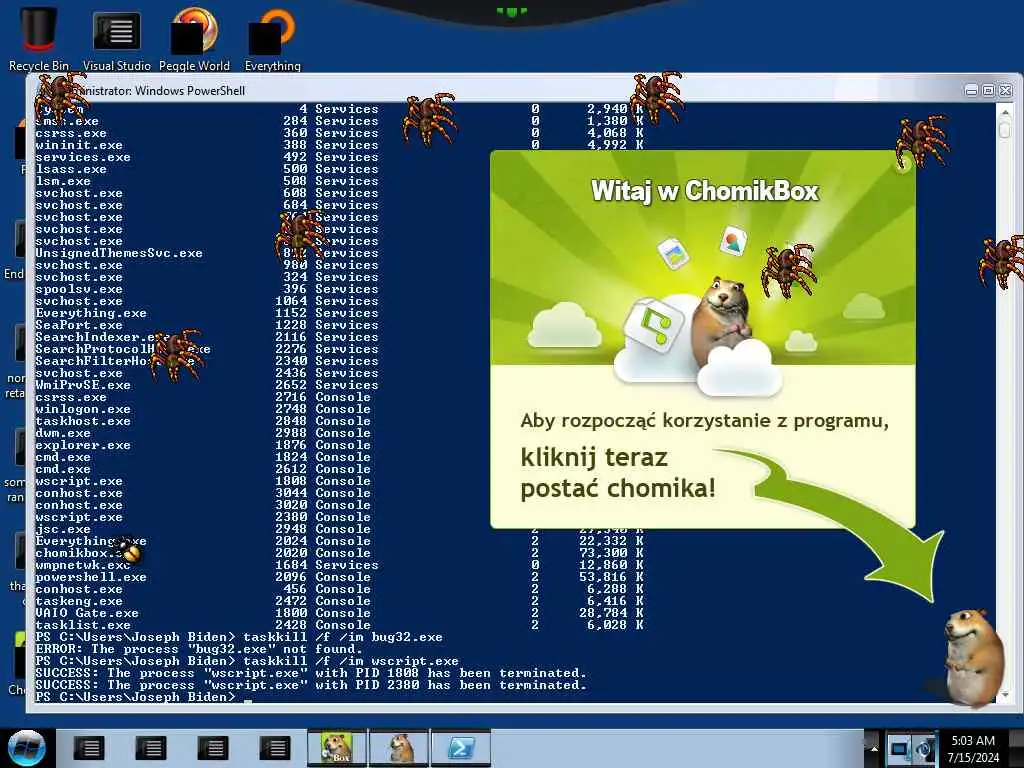Click the 'VAIO Gate.exe' process name
1024x768 pixels.
coord(87,613)
